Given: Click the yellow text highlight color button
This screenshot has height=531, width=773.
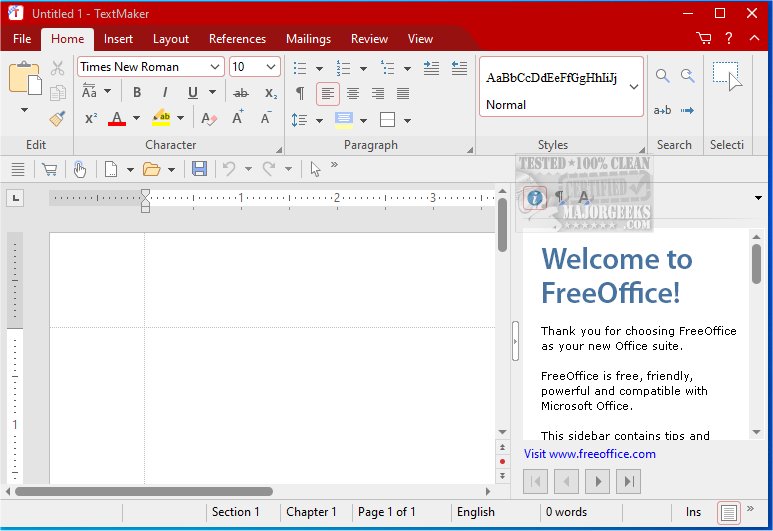Looking at the screenshot, I should click(x=161, y=119).
